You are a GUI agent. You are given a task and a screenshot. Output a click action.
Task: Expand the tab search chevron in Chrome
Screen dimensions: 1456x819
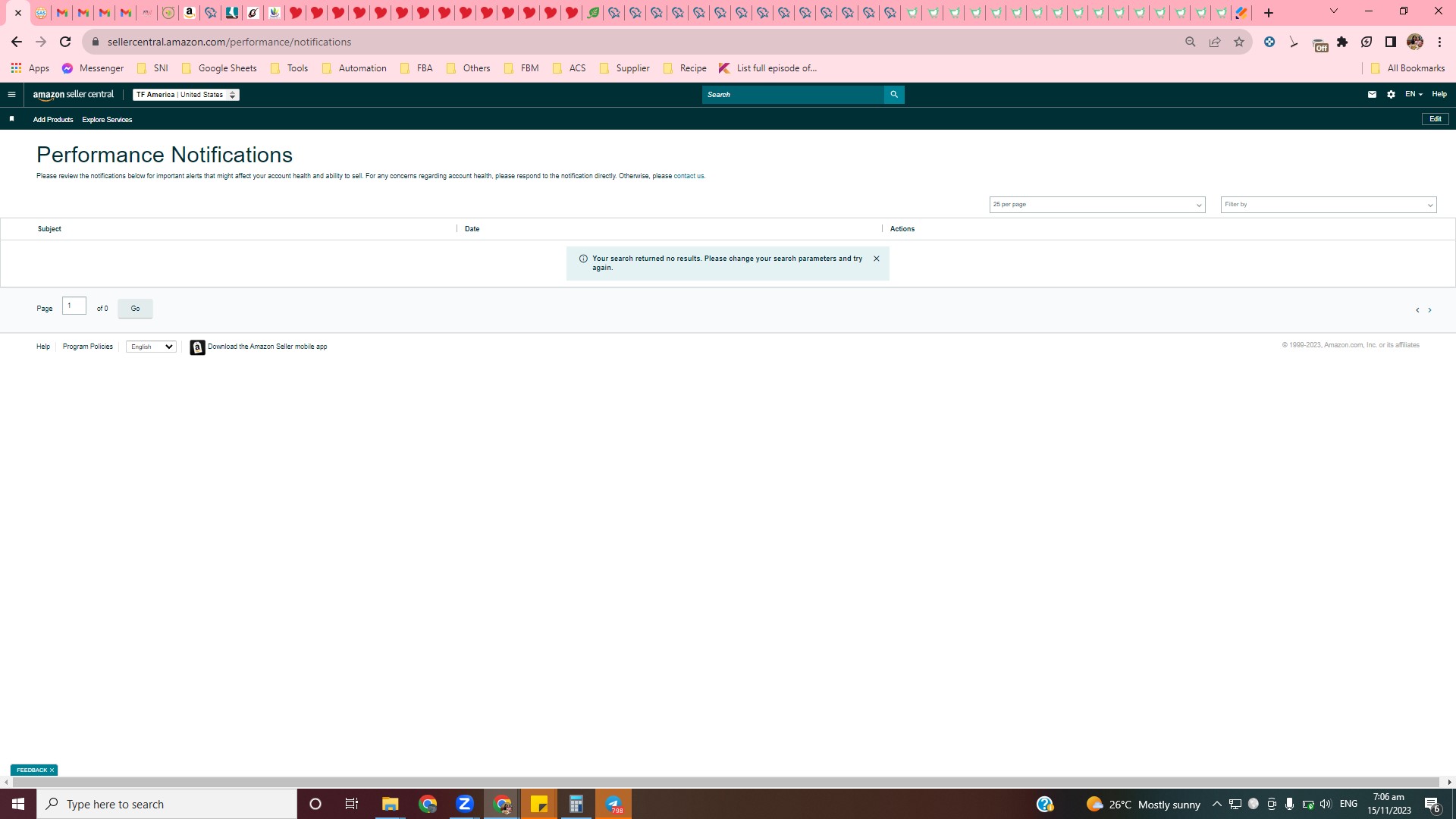pos(1334,11)
